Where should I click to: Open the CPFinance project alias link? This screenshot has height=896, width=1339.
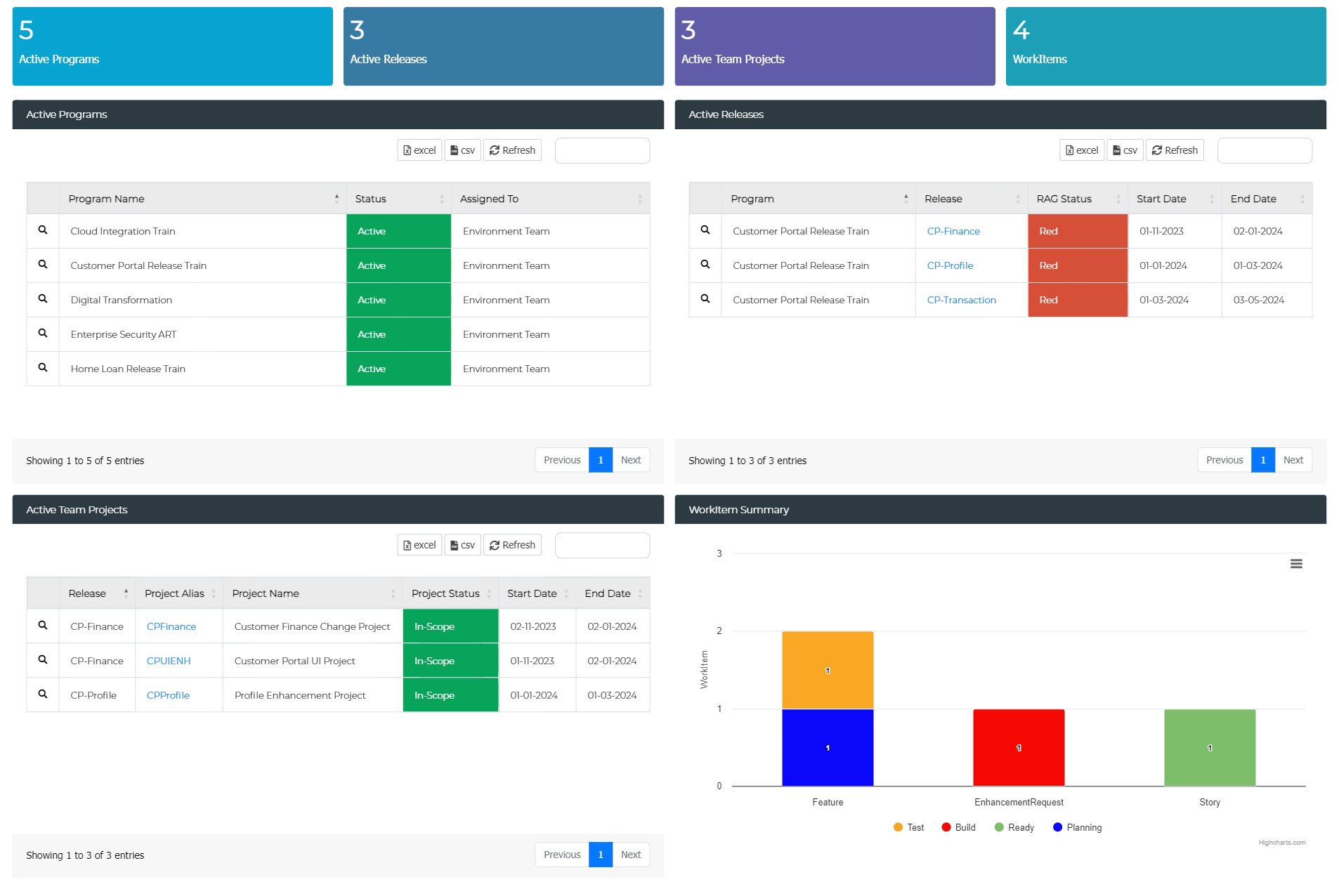(x=171, y=626)
